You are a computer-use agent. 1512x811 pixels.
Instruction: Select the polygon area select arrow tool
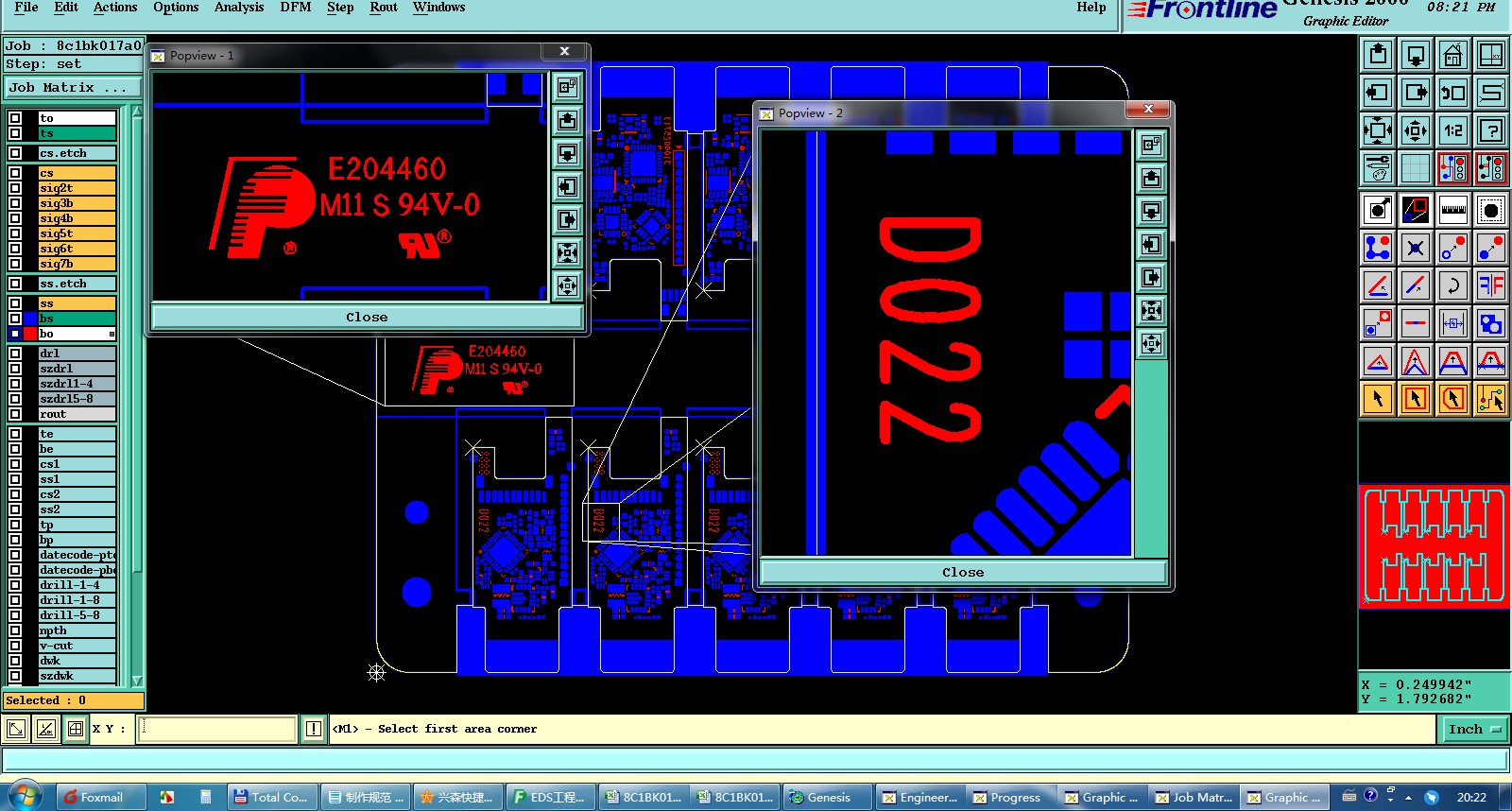coord(1453,399)
